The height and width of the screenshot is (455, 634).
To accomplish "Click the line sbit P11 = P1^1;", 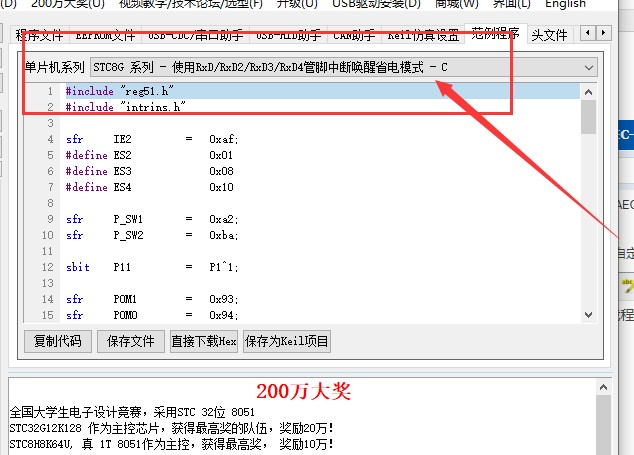I will click(x=152, y=267).
